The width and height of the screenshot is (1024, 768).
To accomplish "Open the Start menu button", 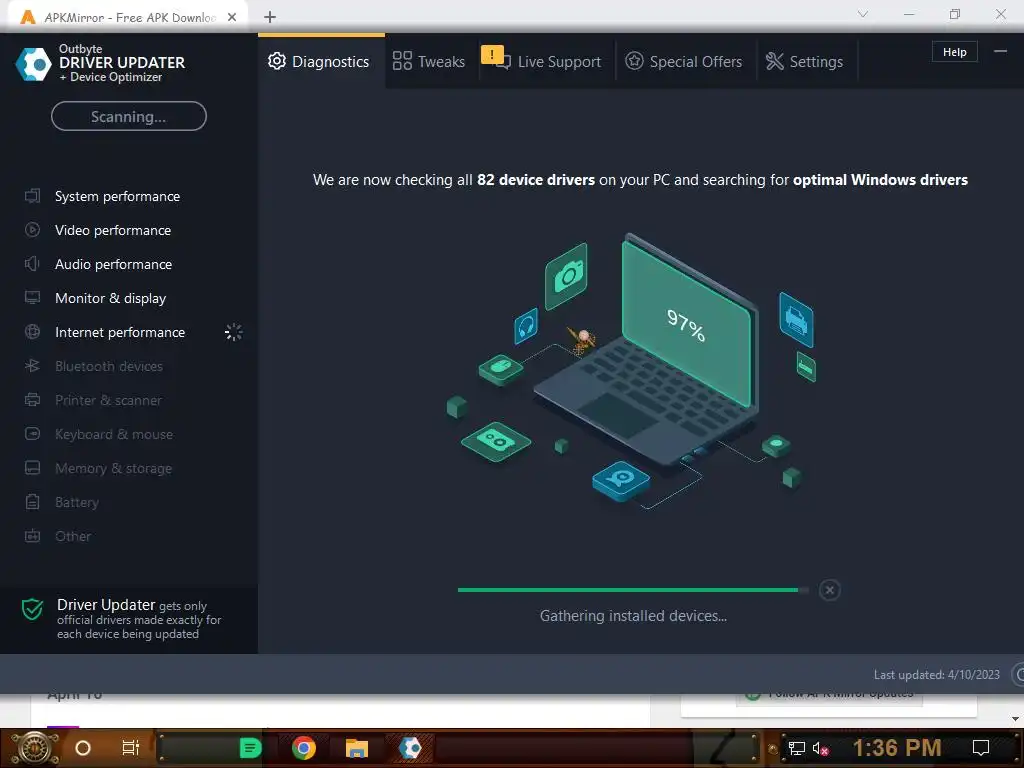I will point(35,748).
